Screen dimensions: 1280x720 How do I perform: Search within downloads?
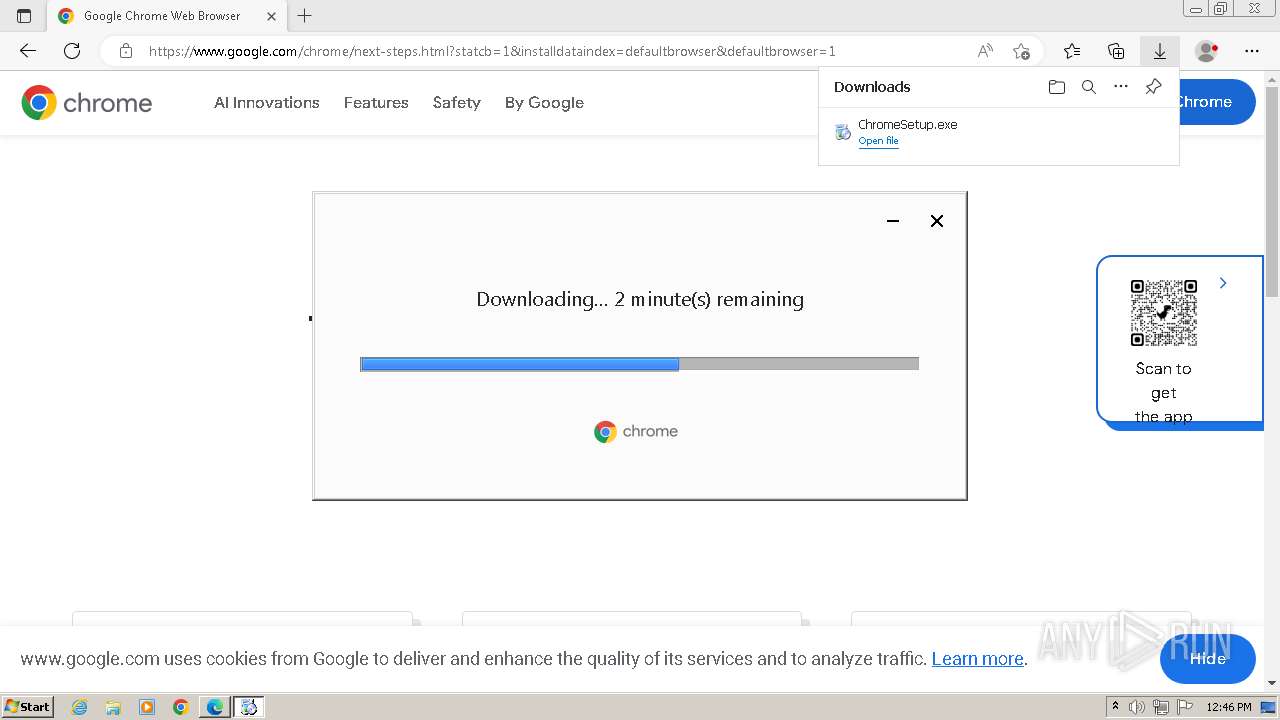1089,87
